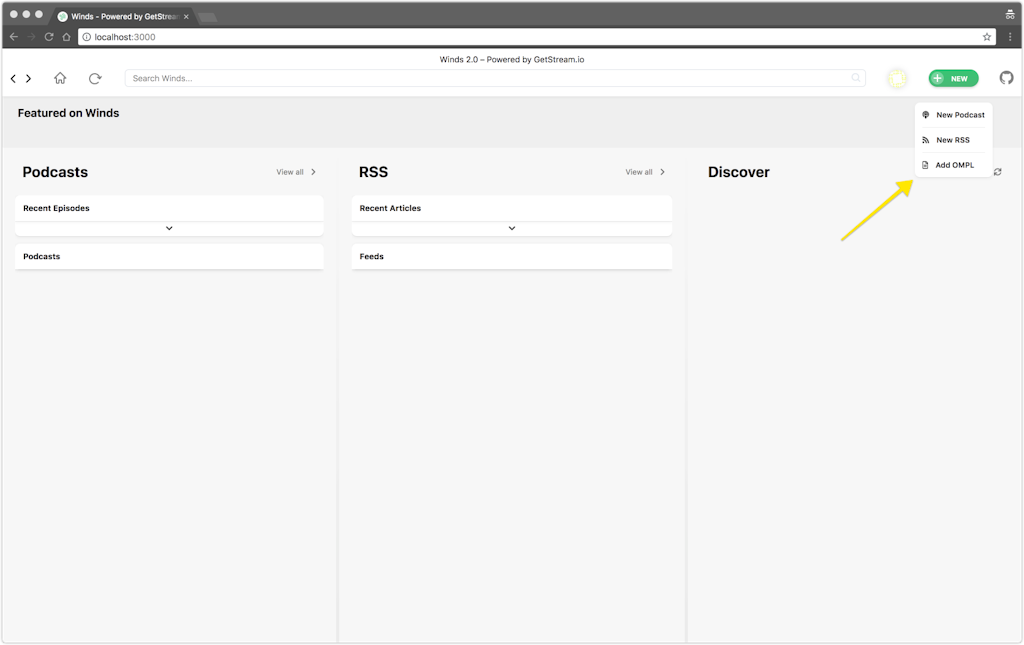Select New RSS from the menu
Viewport: 1024px width, 645px height.
[x=953, y=140]
